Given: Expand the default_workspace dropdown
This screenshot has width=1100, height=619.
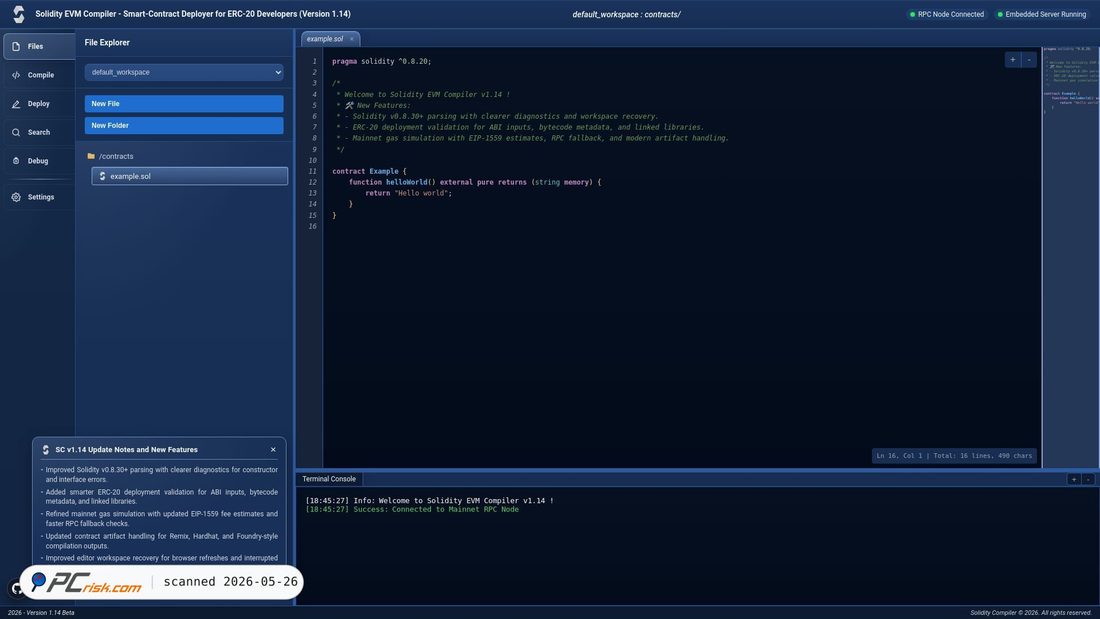Looking at the screenshot, I should pos(185,72).
